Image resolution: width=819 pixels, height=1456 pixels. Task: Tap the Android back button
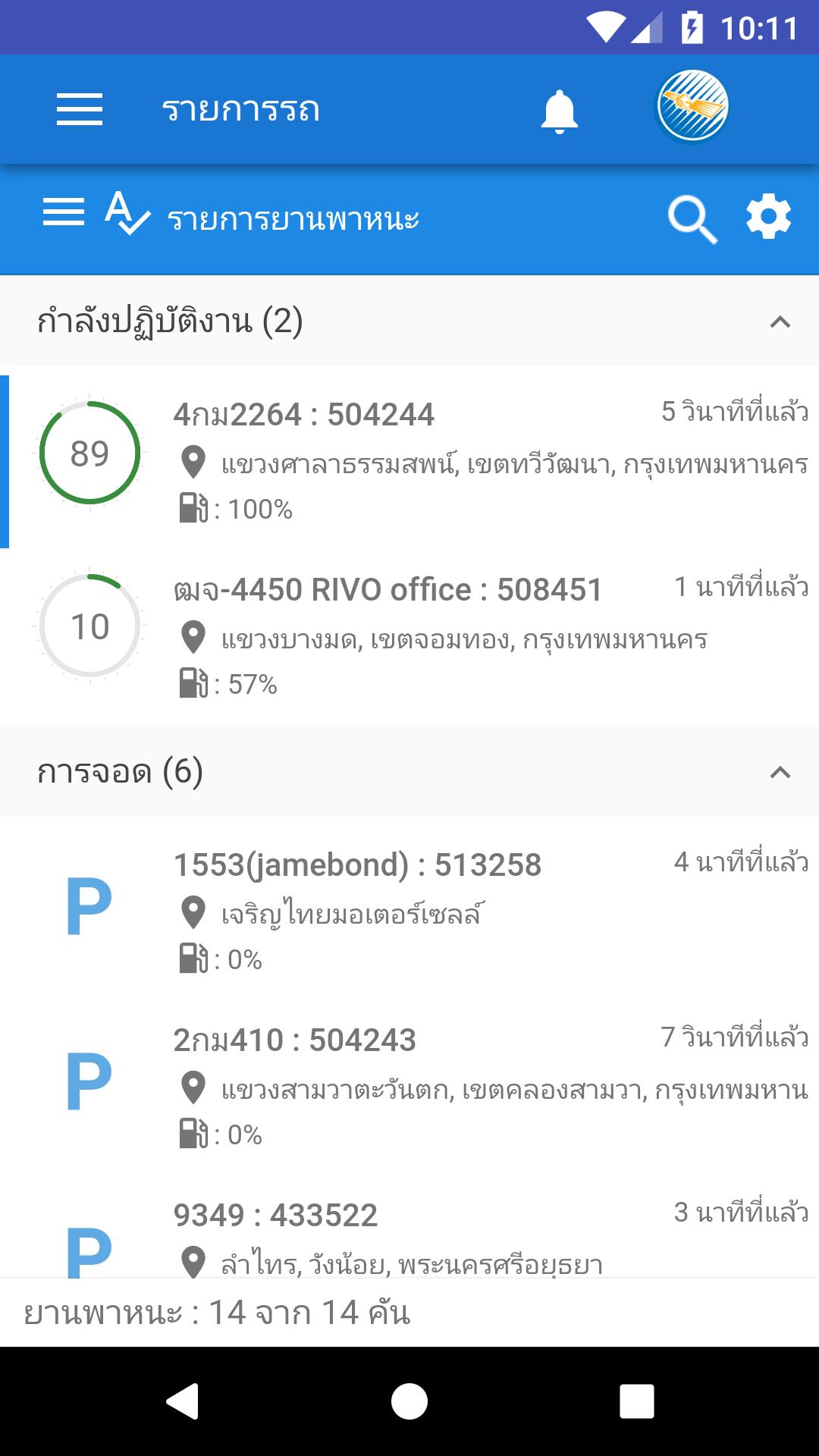[183, 1401]
